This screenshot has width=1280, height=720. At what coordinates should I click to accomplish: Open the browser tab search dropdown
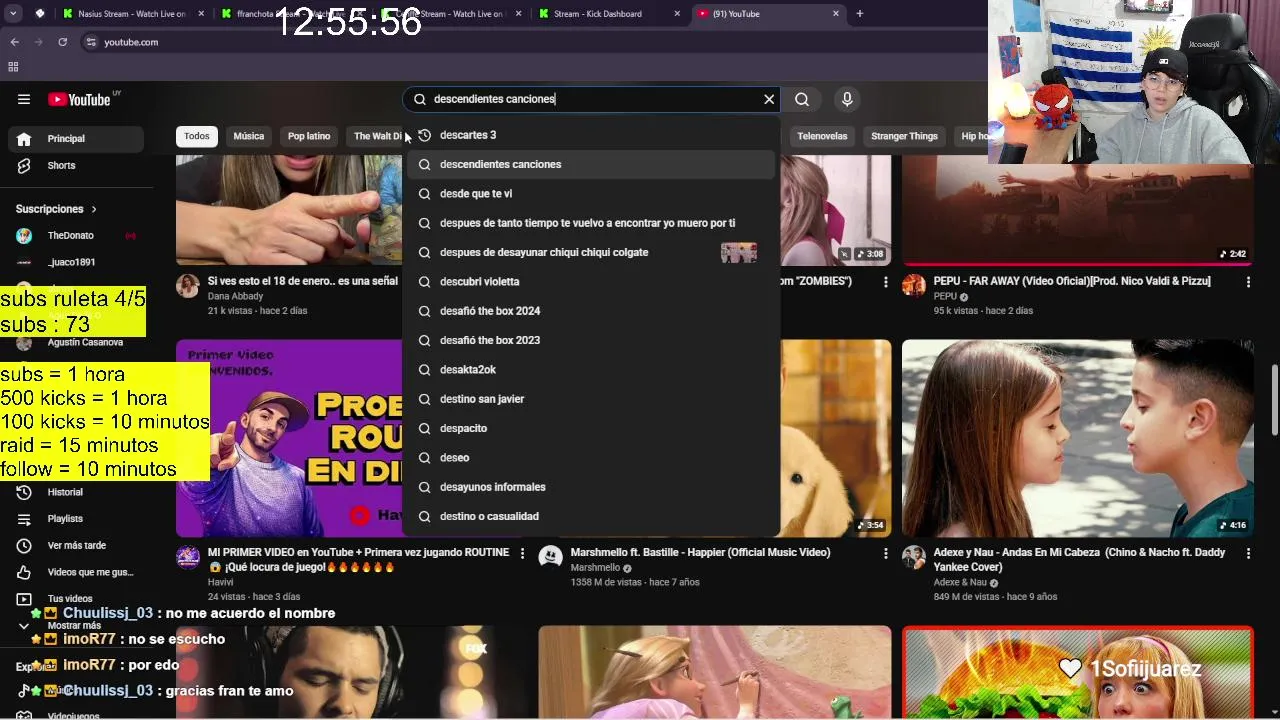13,14
